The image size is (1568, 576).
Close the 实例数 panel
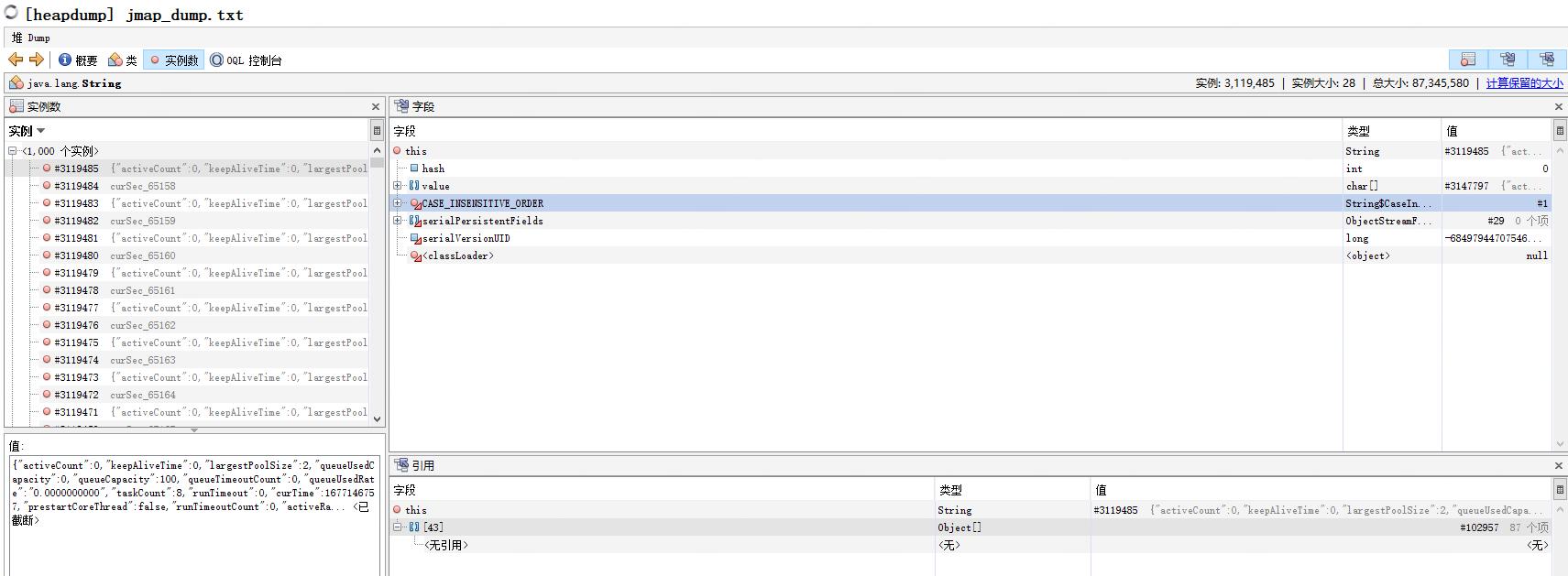[x=375, y=106]
